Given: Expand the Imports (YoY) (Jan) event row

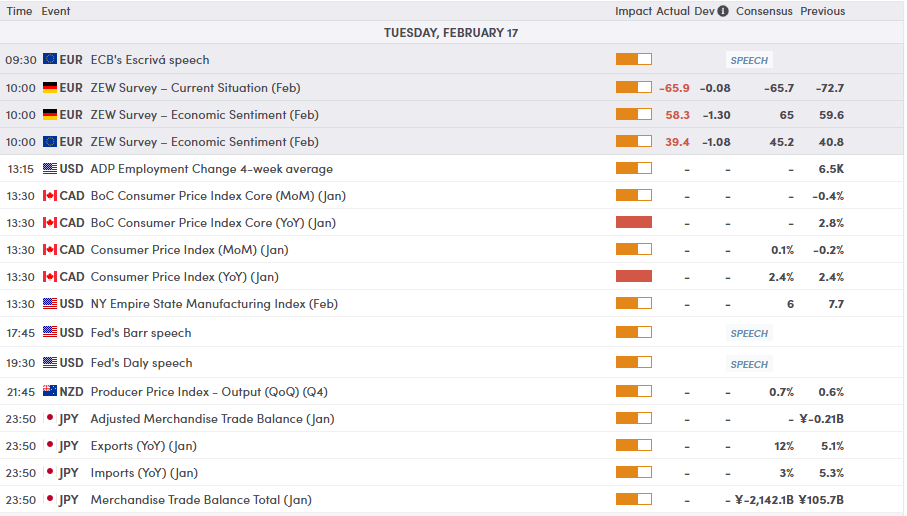Looking at the screenshot, I should 144,473.
